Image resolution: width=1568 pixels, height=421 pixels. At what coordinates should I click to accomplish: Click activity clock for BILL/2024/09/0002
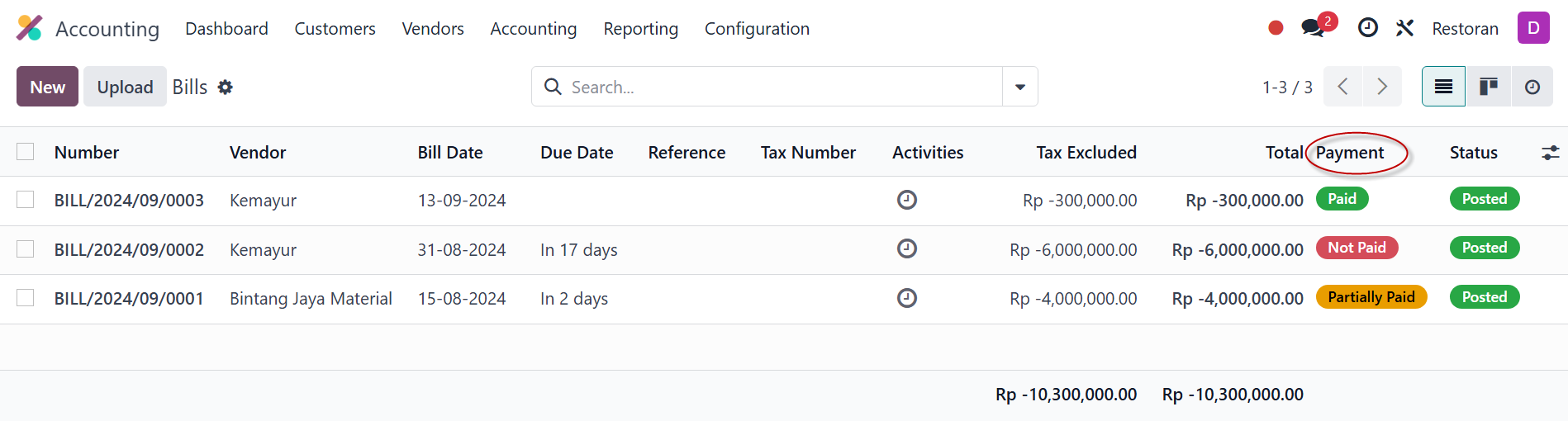(907, 248)
